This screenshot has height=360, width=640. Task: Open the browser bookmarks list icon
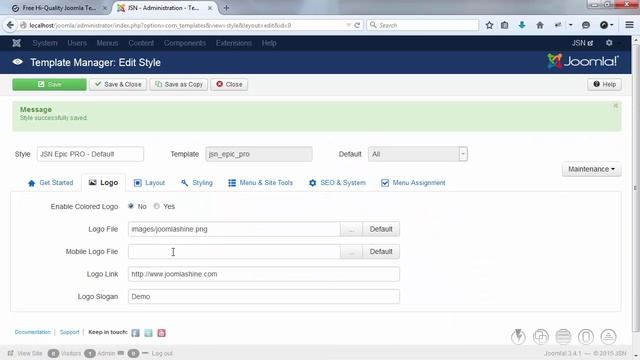pyautogui.click(x=504, y=25)
